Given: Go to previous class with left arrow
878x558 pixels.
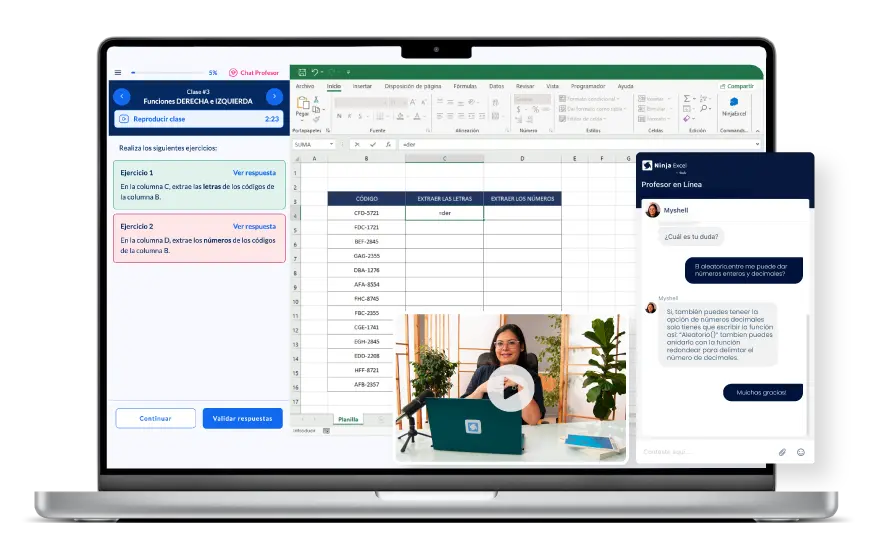Looking at the screenshot, I should click(122, 97).
